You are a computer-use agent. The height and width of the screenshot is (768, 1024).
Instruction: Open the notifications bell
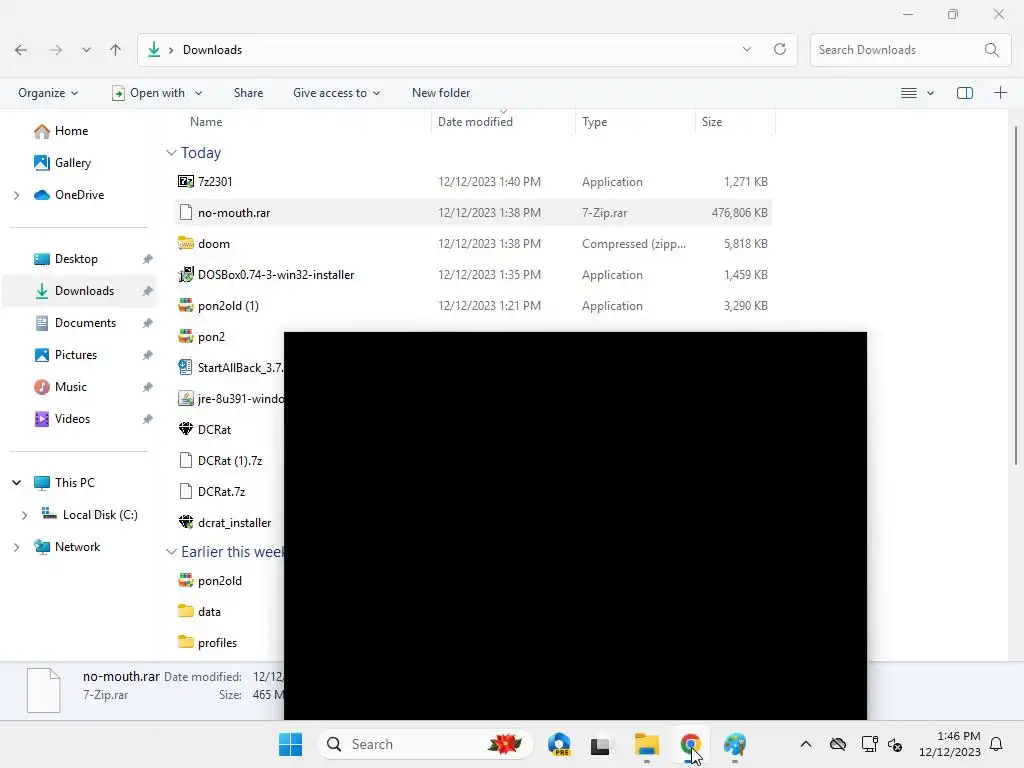click(x=996, y=744)
